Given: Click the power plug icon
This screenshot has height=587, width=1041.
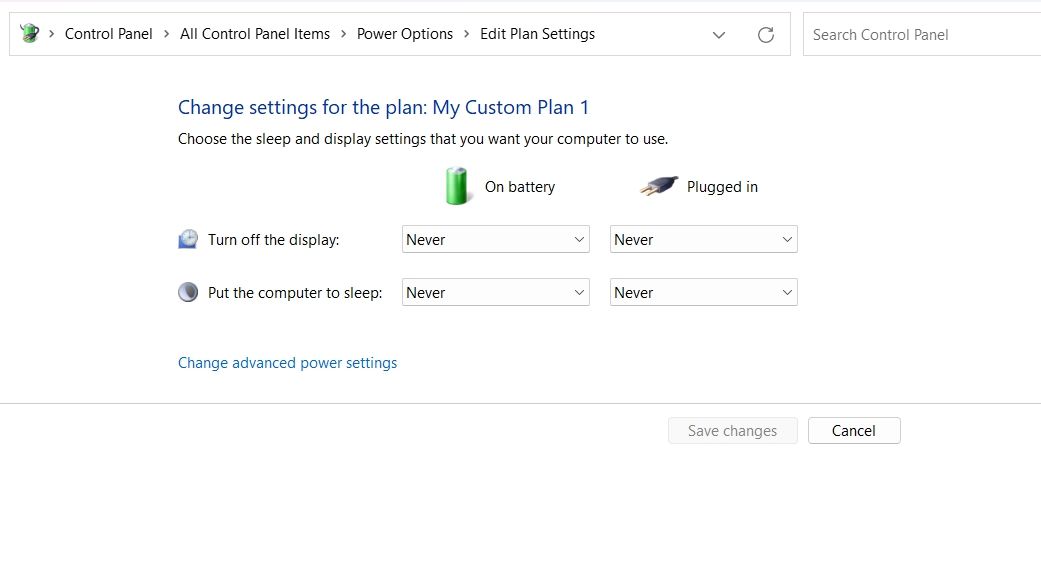Looking at the screenshot, I should 659,186.
